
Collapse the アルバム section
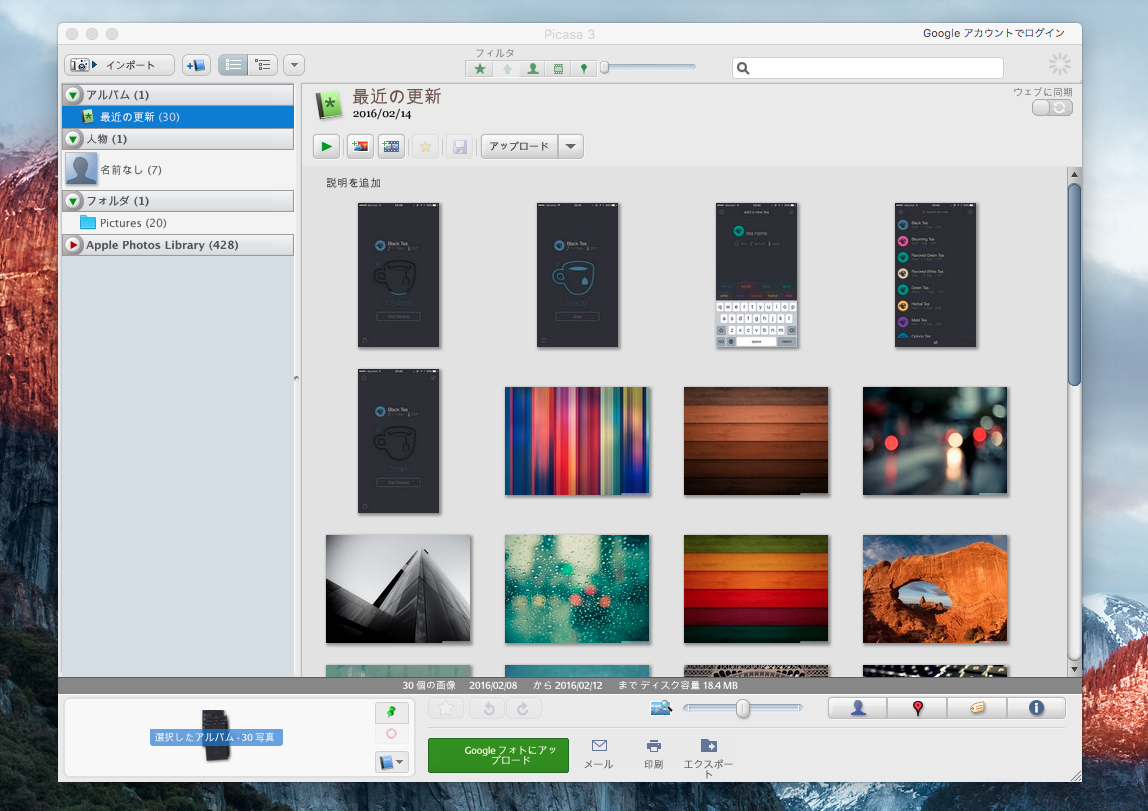click(73, 95)
